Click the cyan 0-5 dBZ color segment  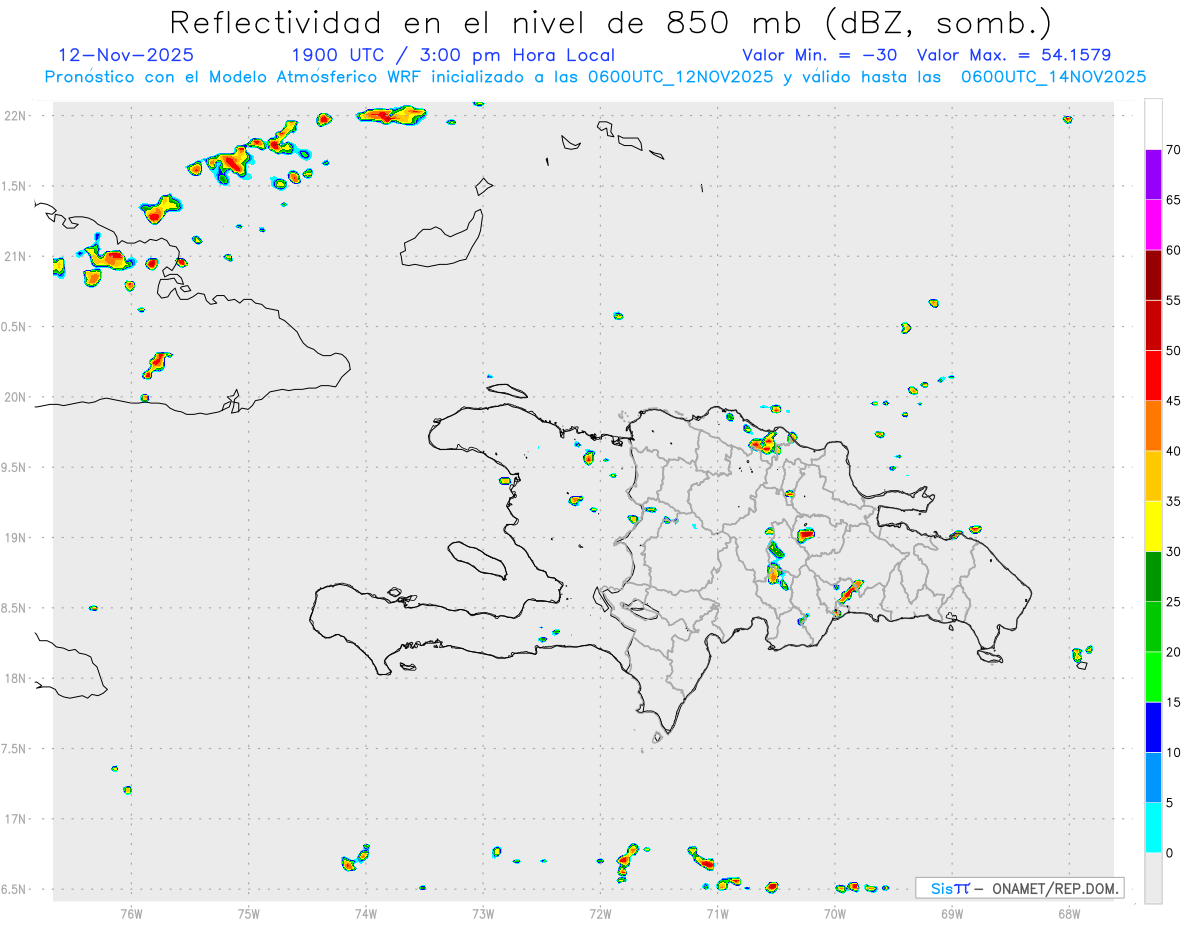1153,828
